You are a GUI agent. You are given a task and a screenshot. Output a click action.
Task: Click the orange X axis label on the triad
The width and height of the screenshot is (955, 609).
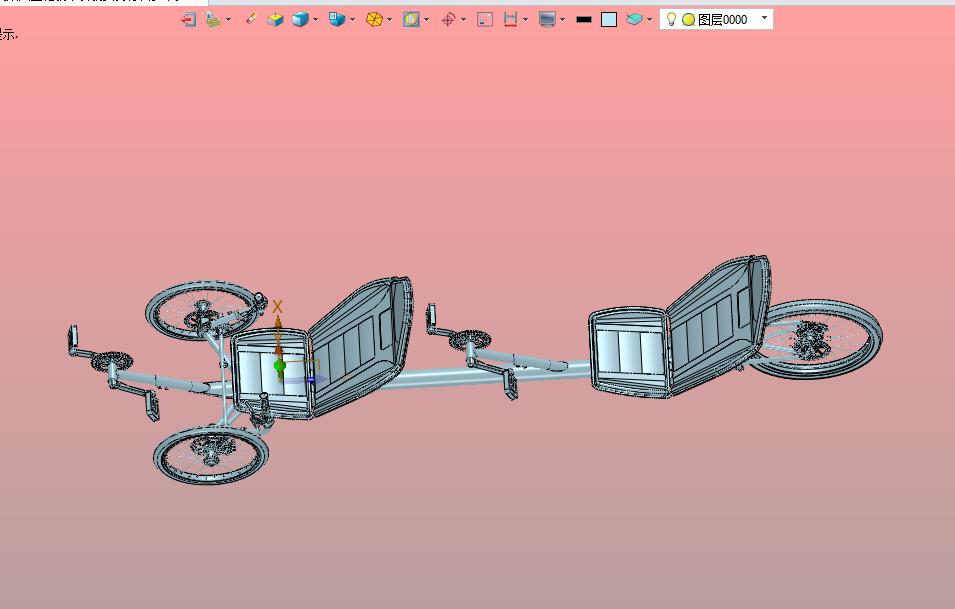[x=278, y=307]
